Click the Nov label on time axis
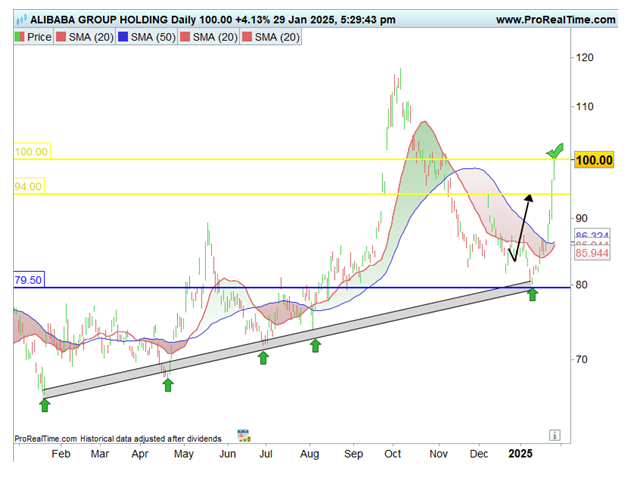The width and height of the screenshot is (629, 478). click(x=438, y=454)
